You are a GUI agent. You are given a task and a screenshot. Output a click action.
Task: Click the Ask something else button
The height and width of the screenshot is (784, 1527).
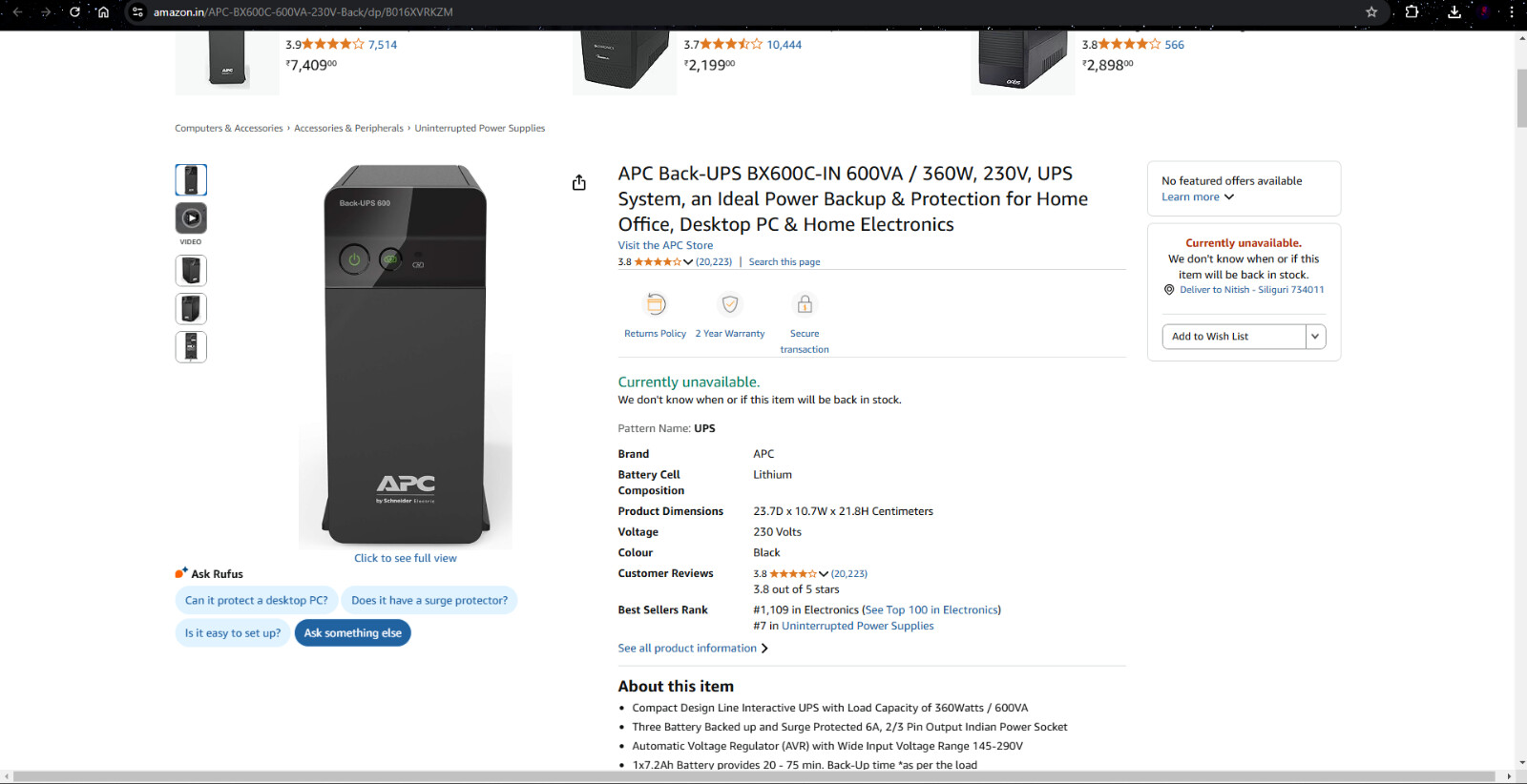click(353, 633)
